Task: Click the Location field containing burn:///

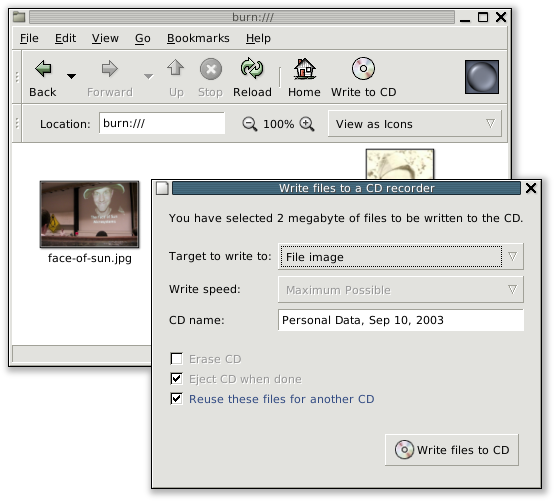Action: (162, 123)
